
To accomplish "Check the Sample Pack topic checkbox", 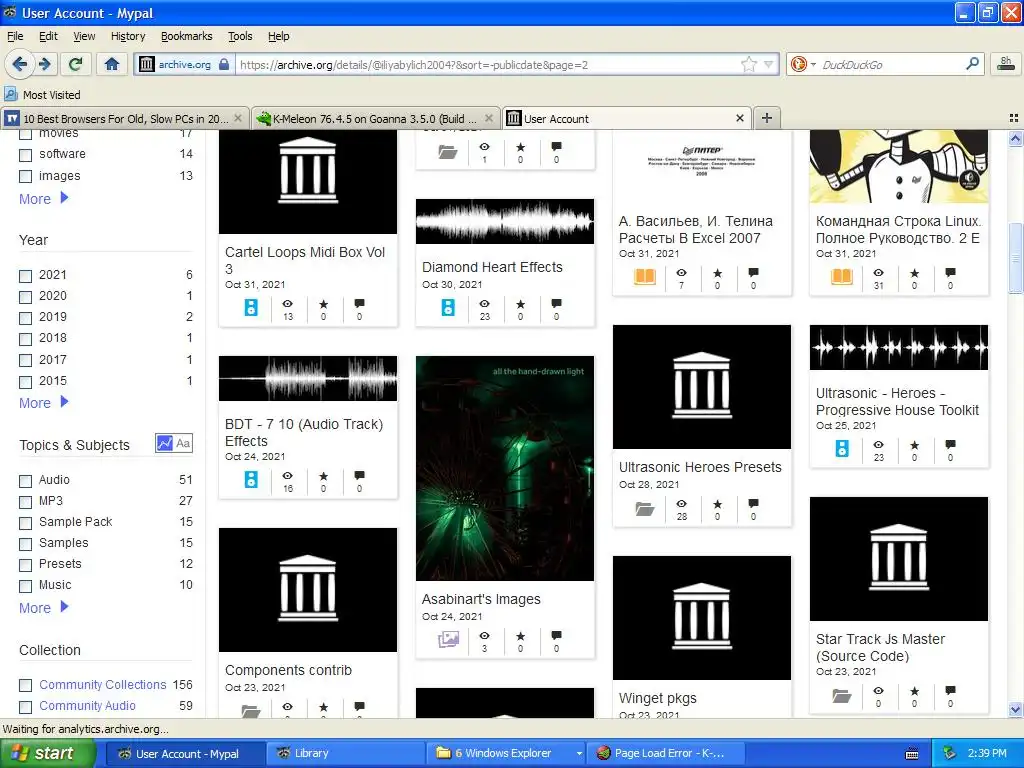I will (25, 522).
